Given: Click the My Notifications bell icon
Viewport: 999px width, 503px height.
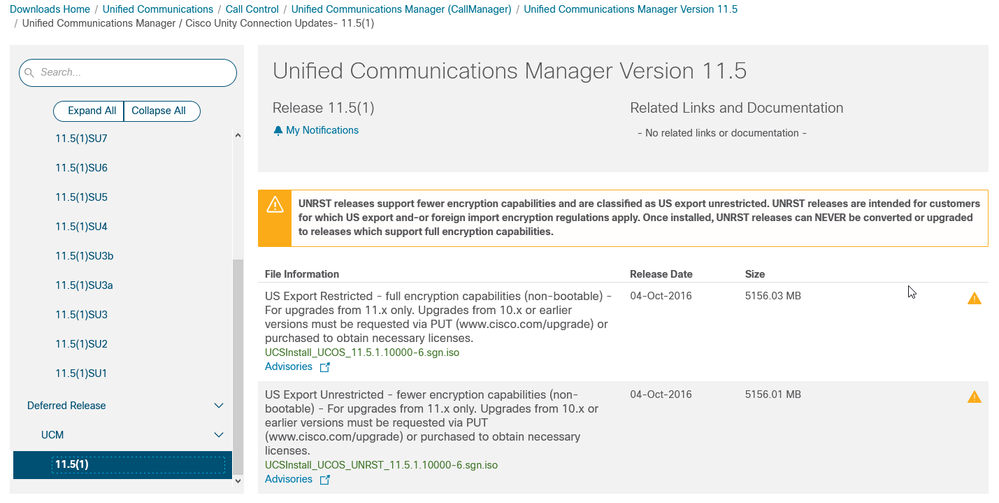Looking at the screenshot, I should [x=278, y=131].
